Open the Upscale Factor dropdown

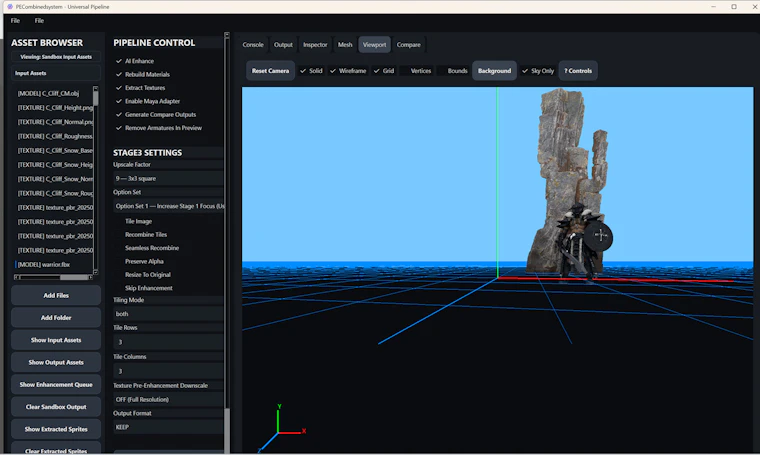[168, 178]
